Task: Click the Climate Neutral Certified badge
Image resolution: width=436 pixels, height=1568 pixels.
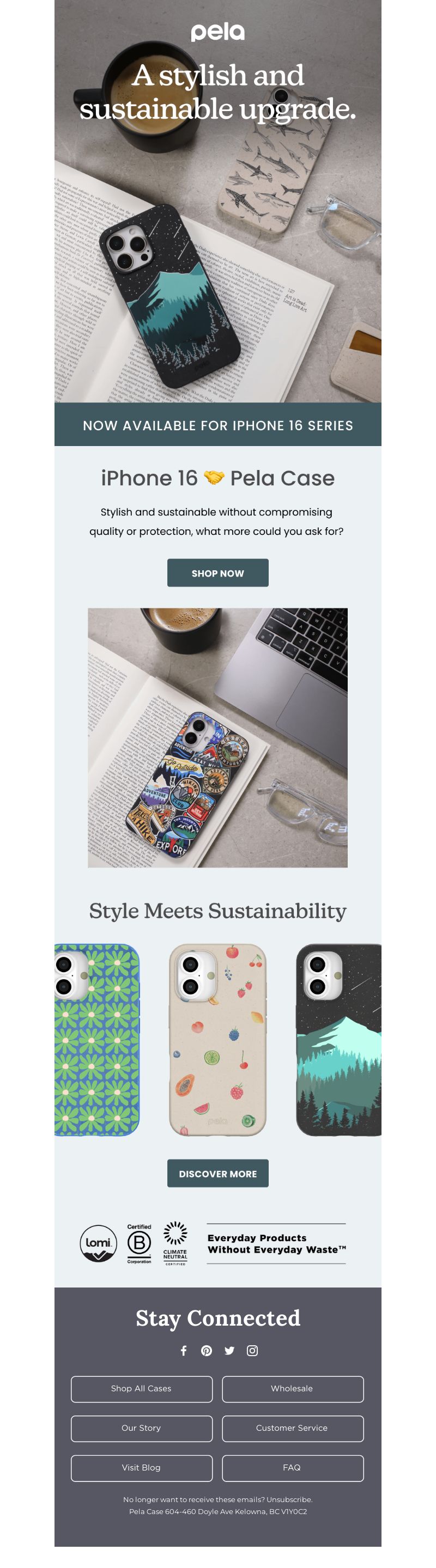Action: coord(175,1243)
